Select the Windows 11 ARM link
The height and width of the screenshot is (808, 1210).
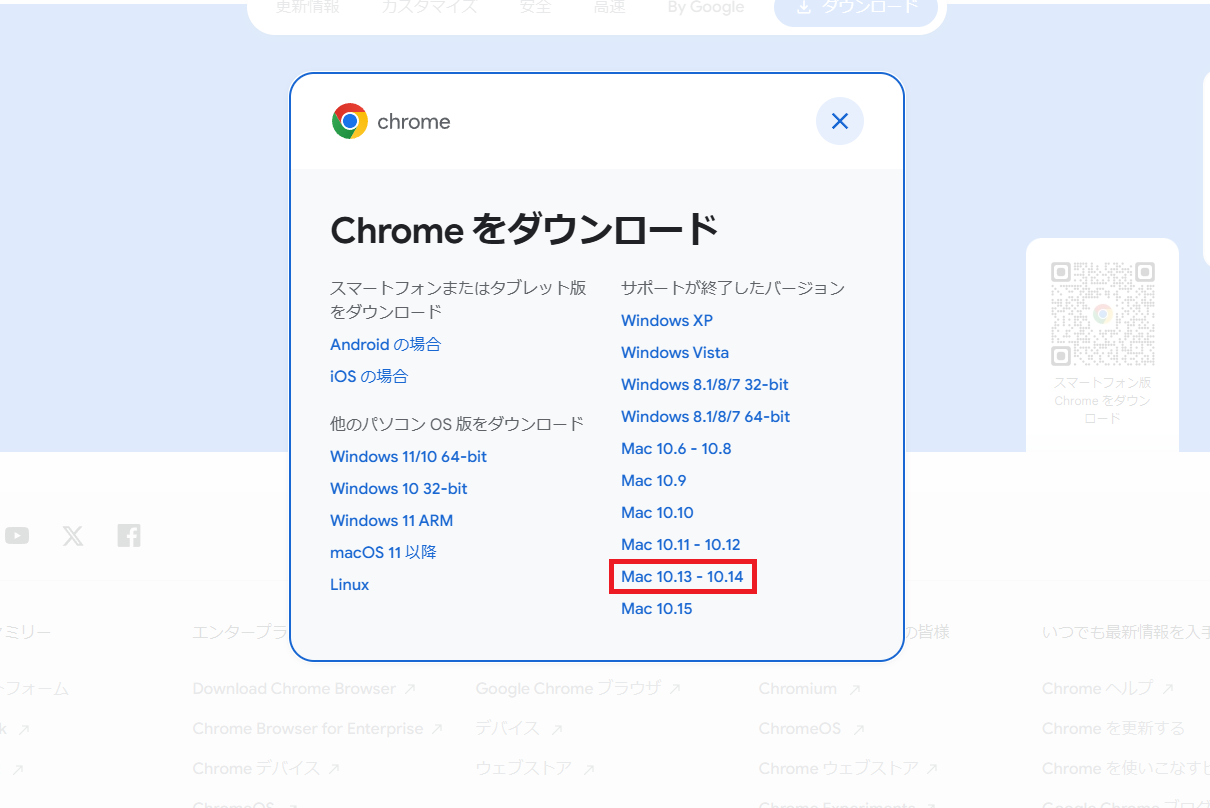tap(391, 520)
